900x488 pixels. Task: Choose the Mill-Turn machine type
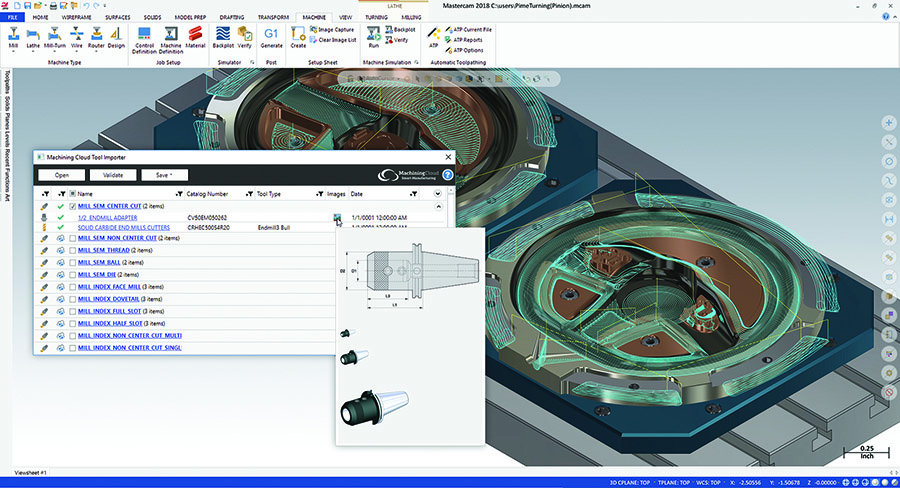click(x=55, y=38)
